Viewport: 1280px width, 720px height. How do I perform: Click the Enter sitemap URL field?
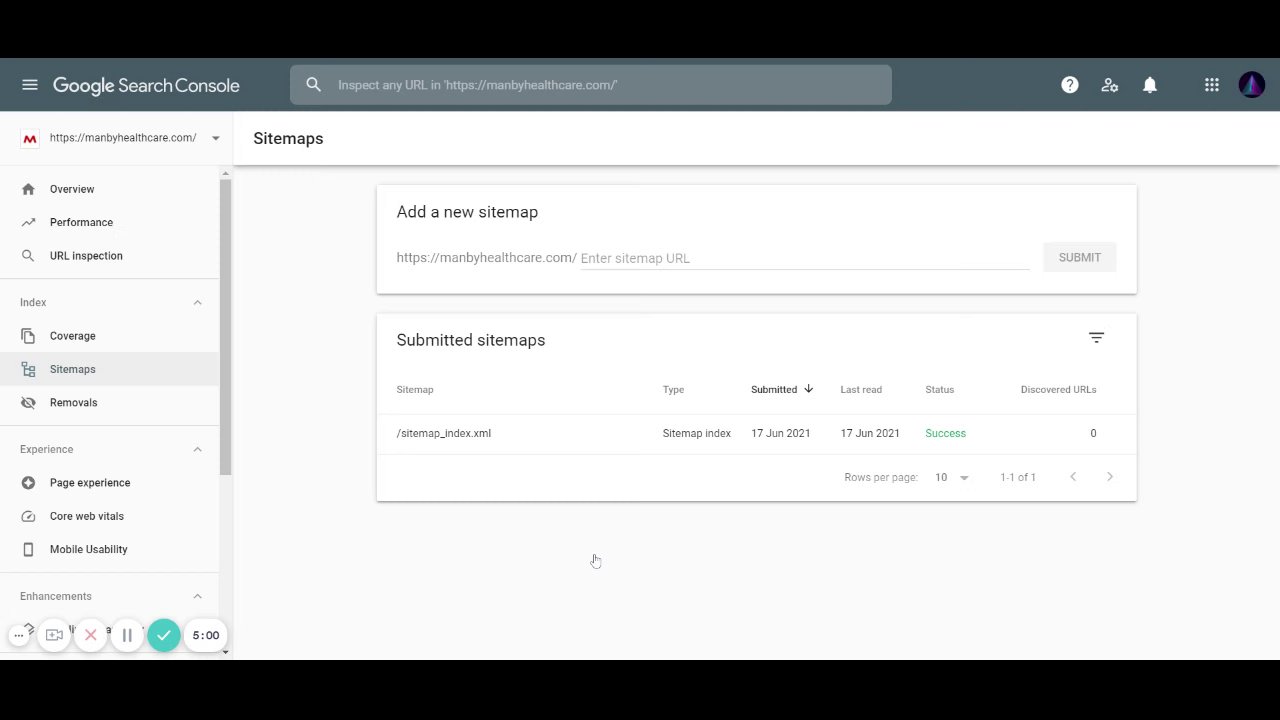[804, 258]
